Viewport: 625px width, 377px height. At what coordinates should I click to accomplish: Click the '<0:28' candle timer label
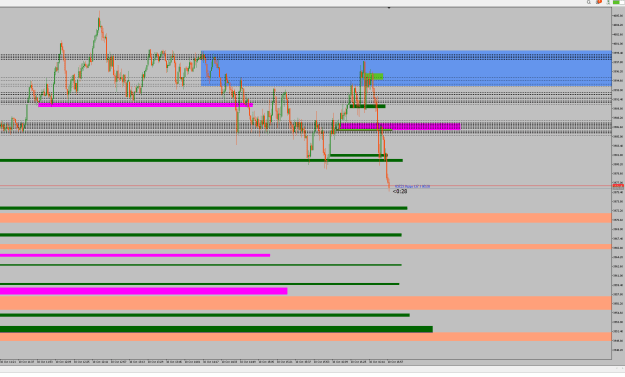pos(400,191)
